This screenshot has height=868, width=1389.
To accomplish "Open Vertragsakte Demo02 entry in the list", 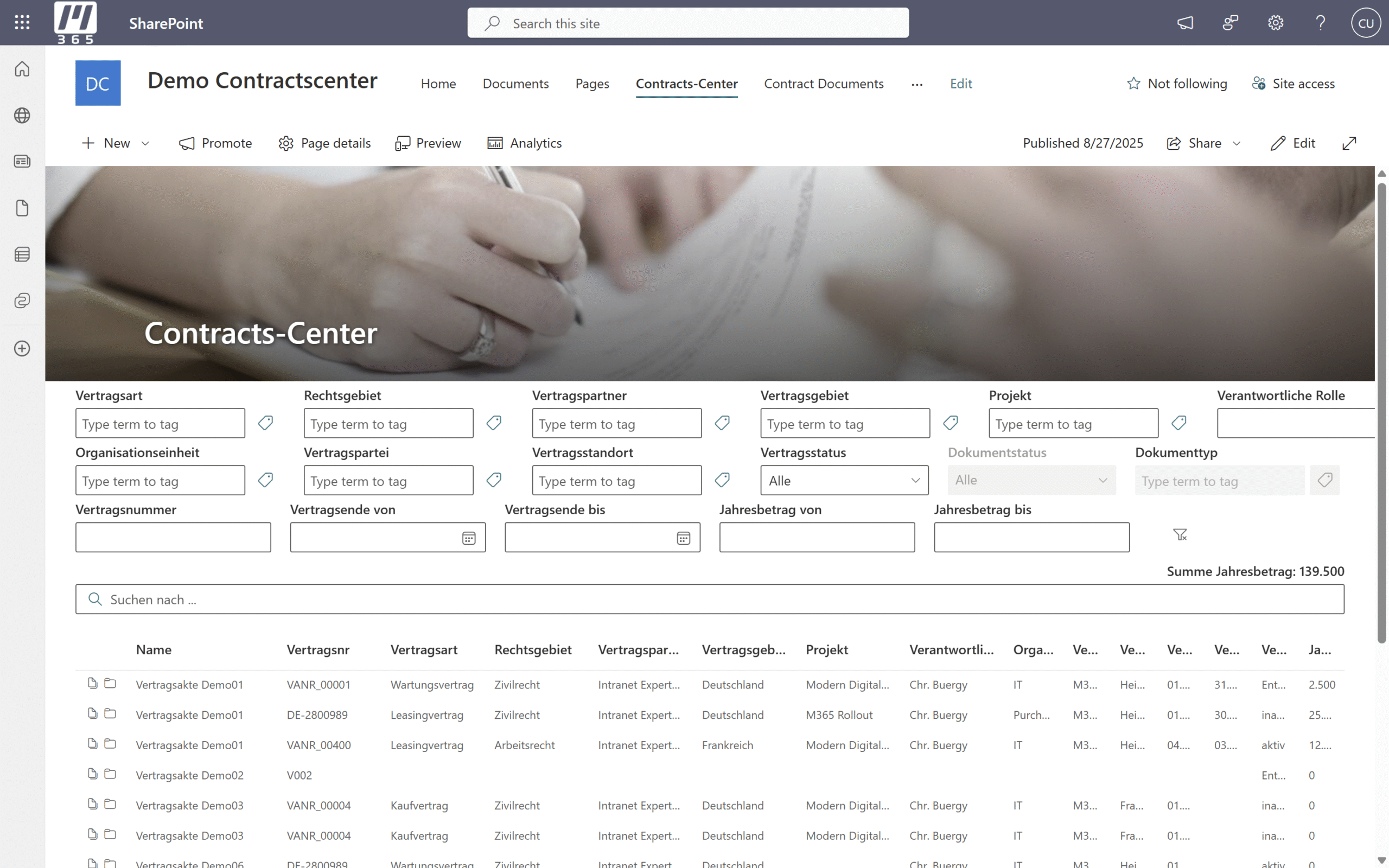I will click(x=189, y=775).
